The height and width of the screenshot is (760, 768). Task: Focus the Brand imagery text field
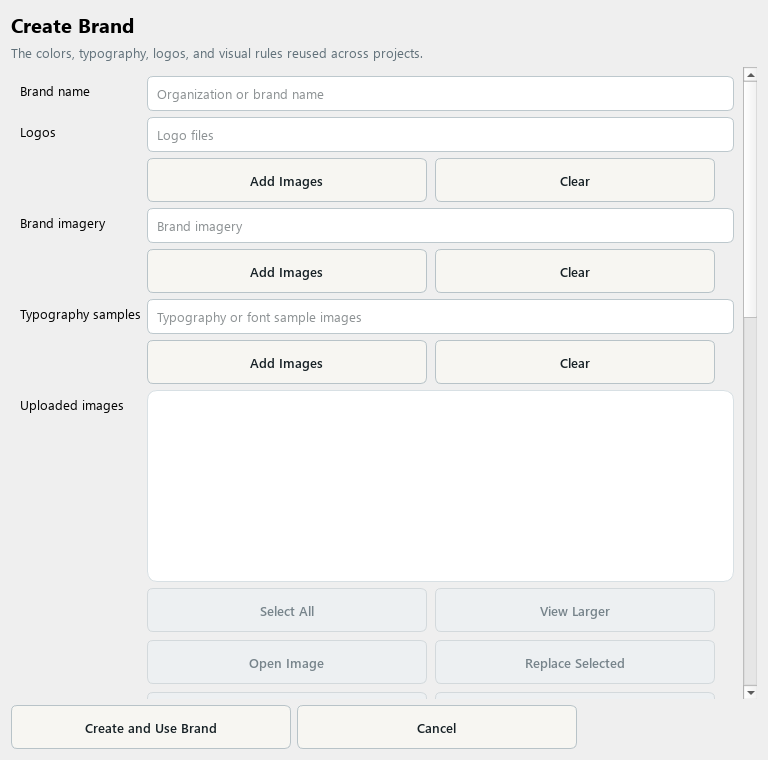tap(440, 226)
